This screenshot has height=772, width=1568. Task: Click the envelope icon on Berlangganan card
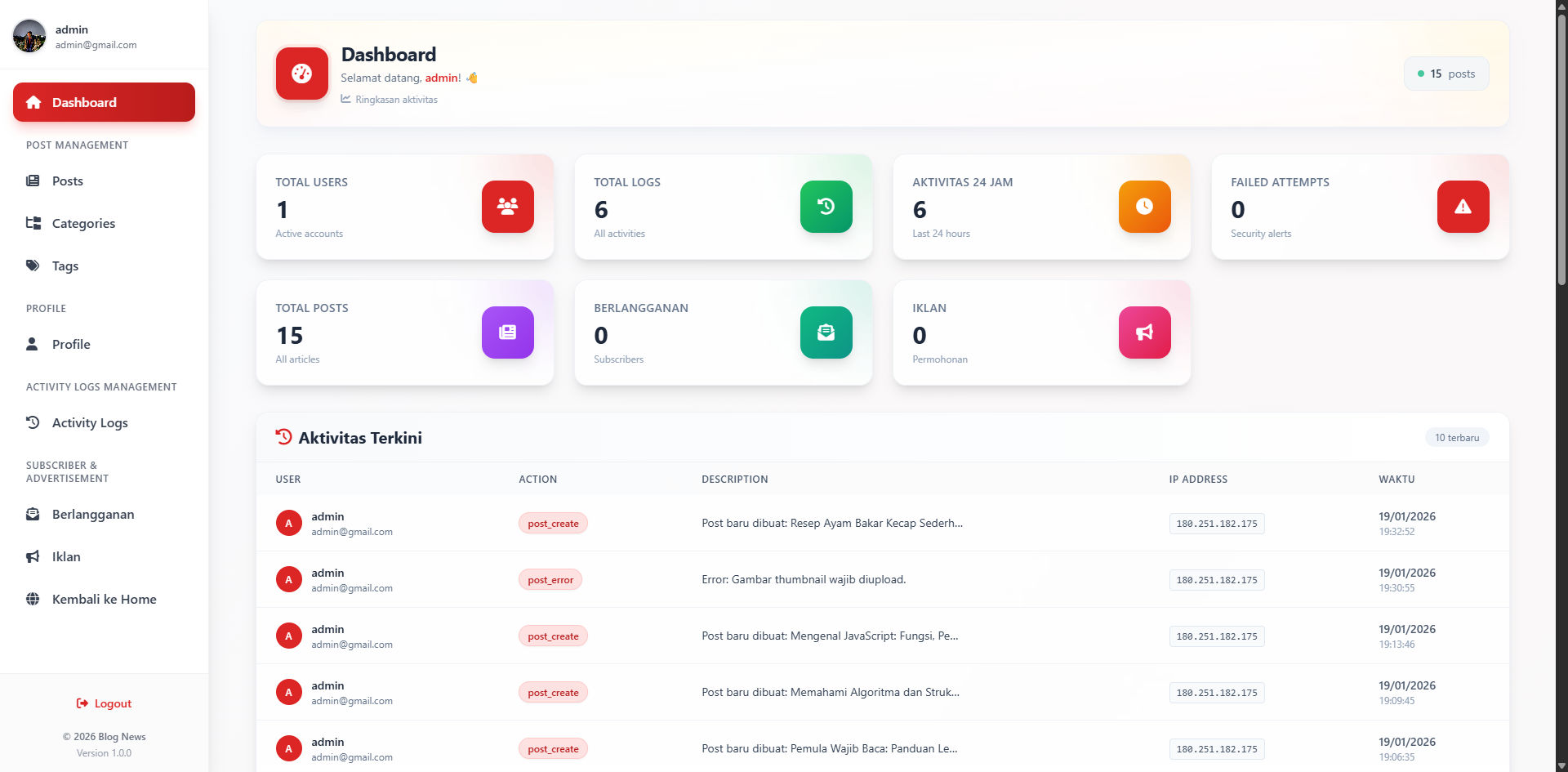(826, 332)
